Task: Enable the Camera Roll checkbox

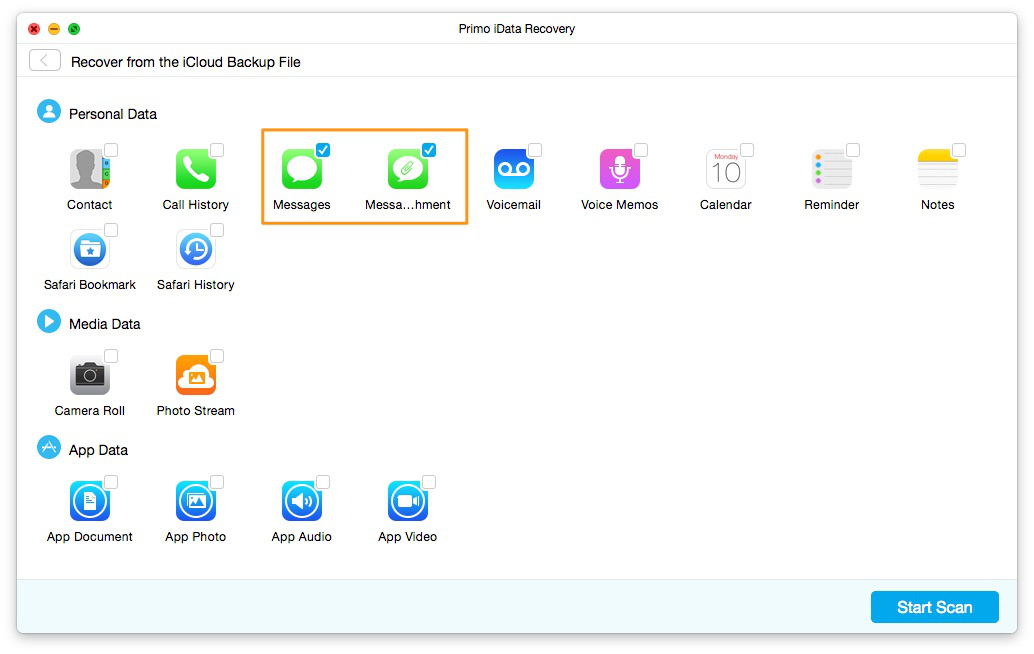Action: tap(111, 356)
